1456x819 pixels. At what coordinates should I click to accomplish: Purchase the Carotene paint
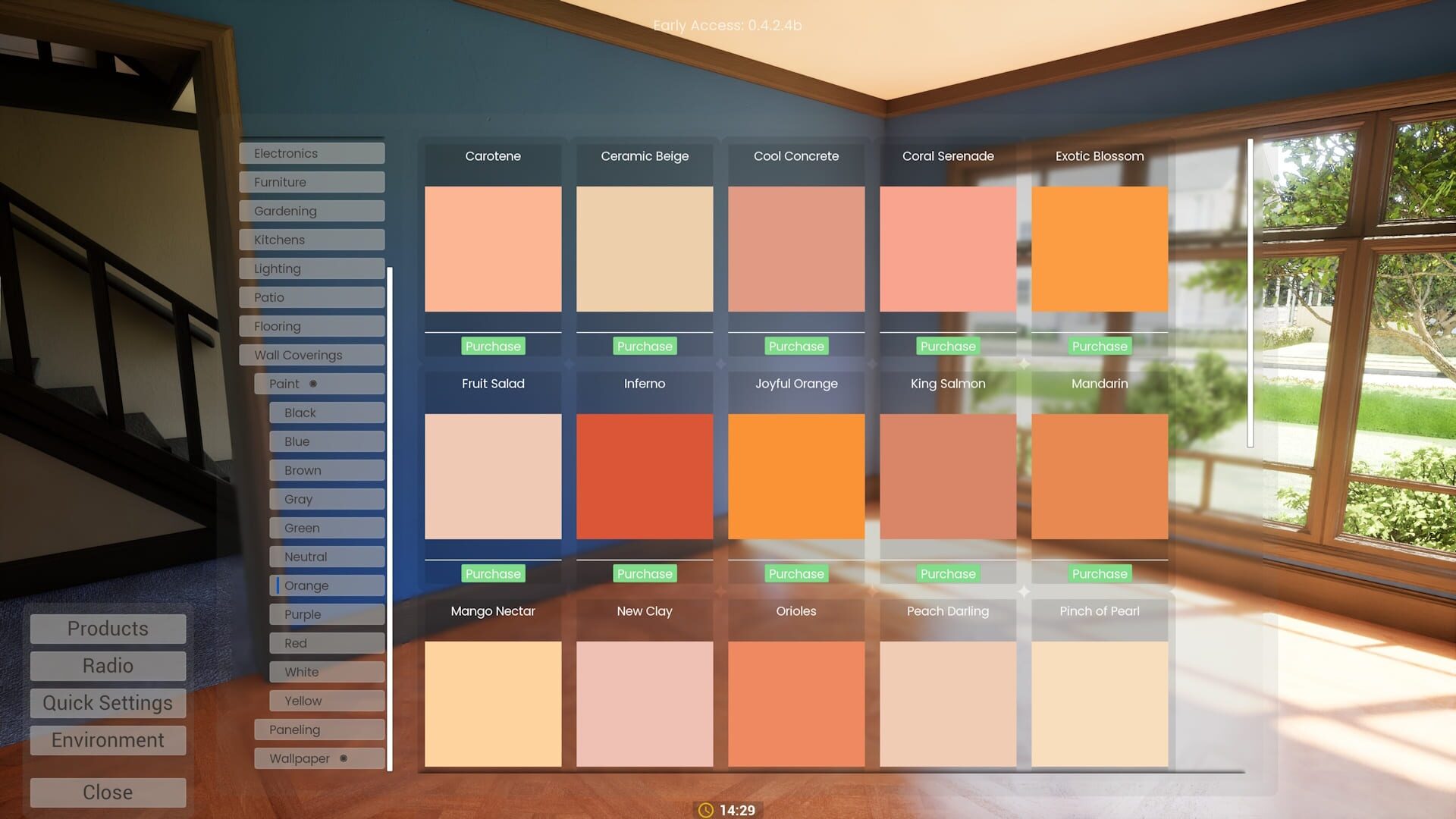coord(493,346)
